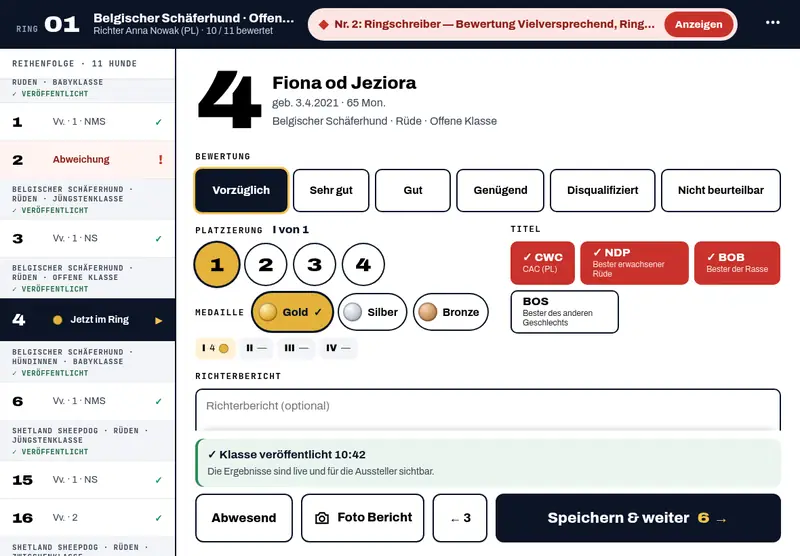
Task: Toggle the NDP Bester erwachsener Rüde title
Action: pos(634,263)
